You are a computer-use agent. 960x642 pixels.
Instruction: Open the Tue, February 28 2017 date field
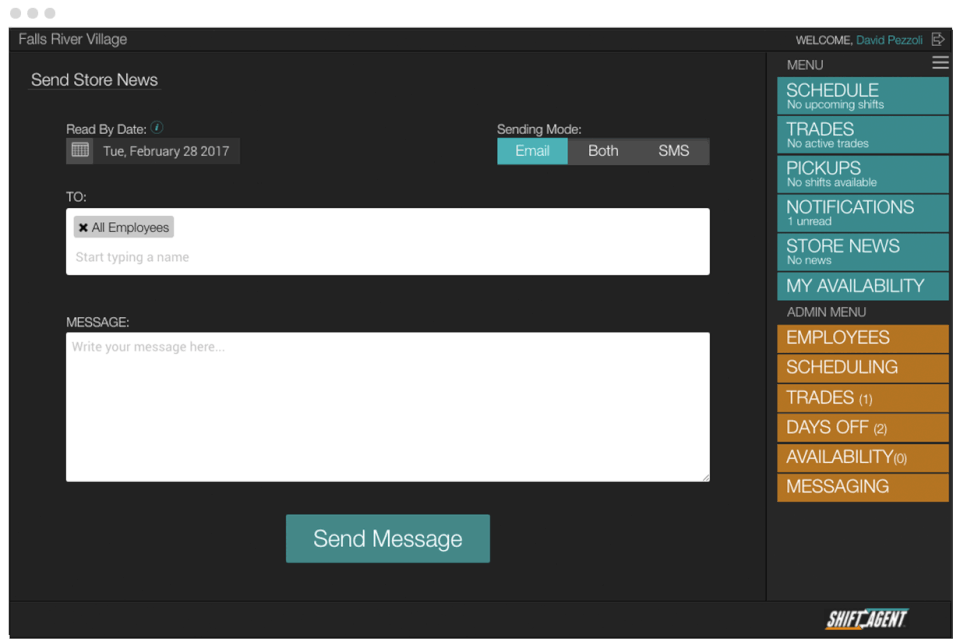166,151
